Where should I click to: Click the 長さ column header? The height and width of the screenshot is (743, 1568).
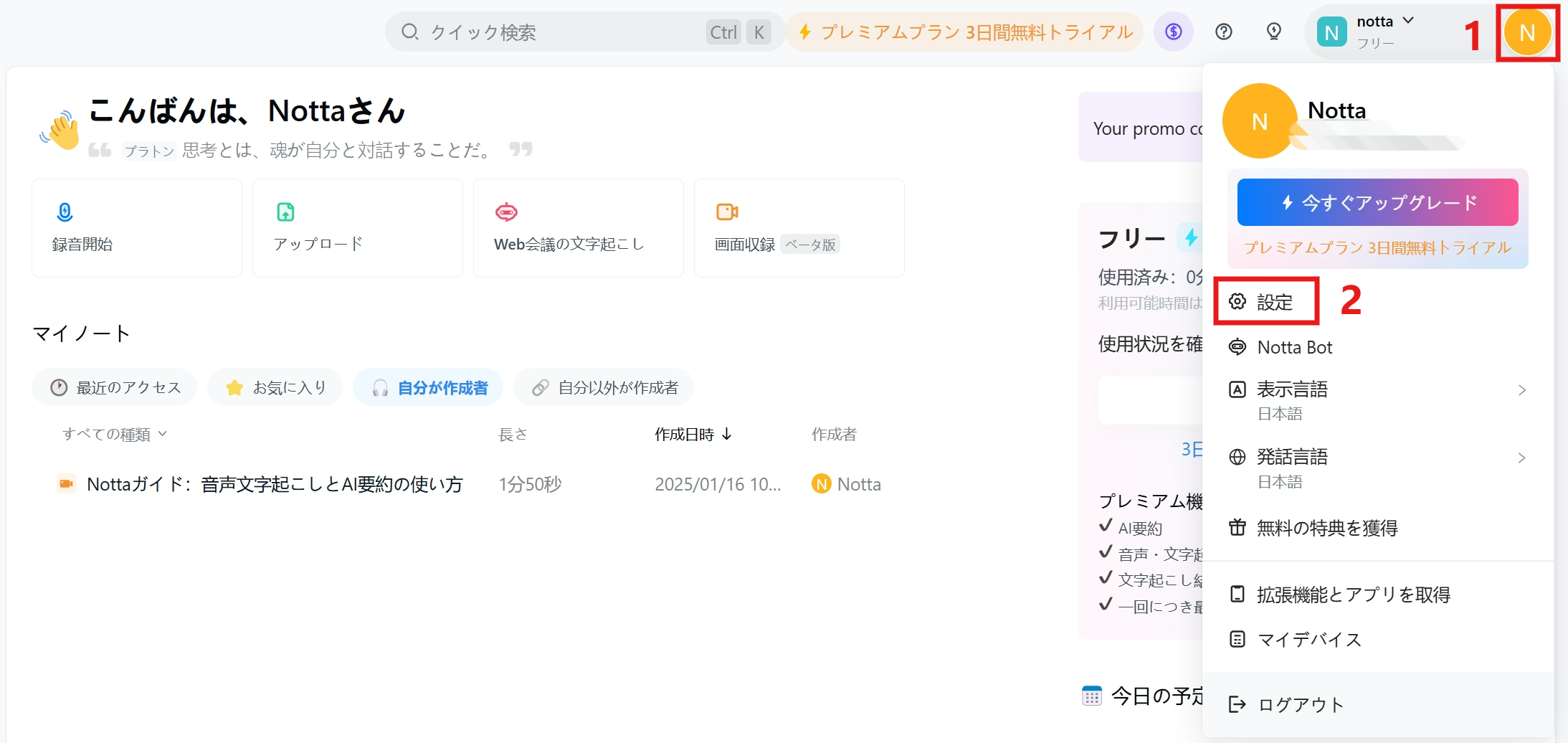[513, 434]
